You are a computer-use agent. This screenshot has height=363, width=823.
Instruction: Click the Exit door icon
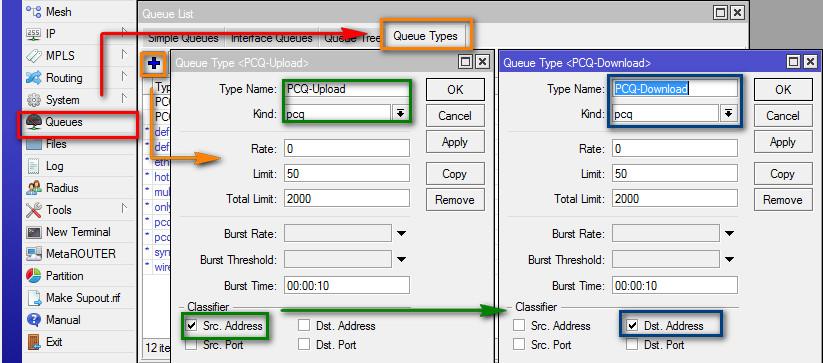(x=34, y=342)
